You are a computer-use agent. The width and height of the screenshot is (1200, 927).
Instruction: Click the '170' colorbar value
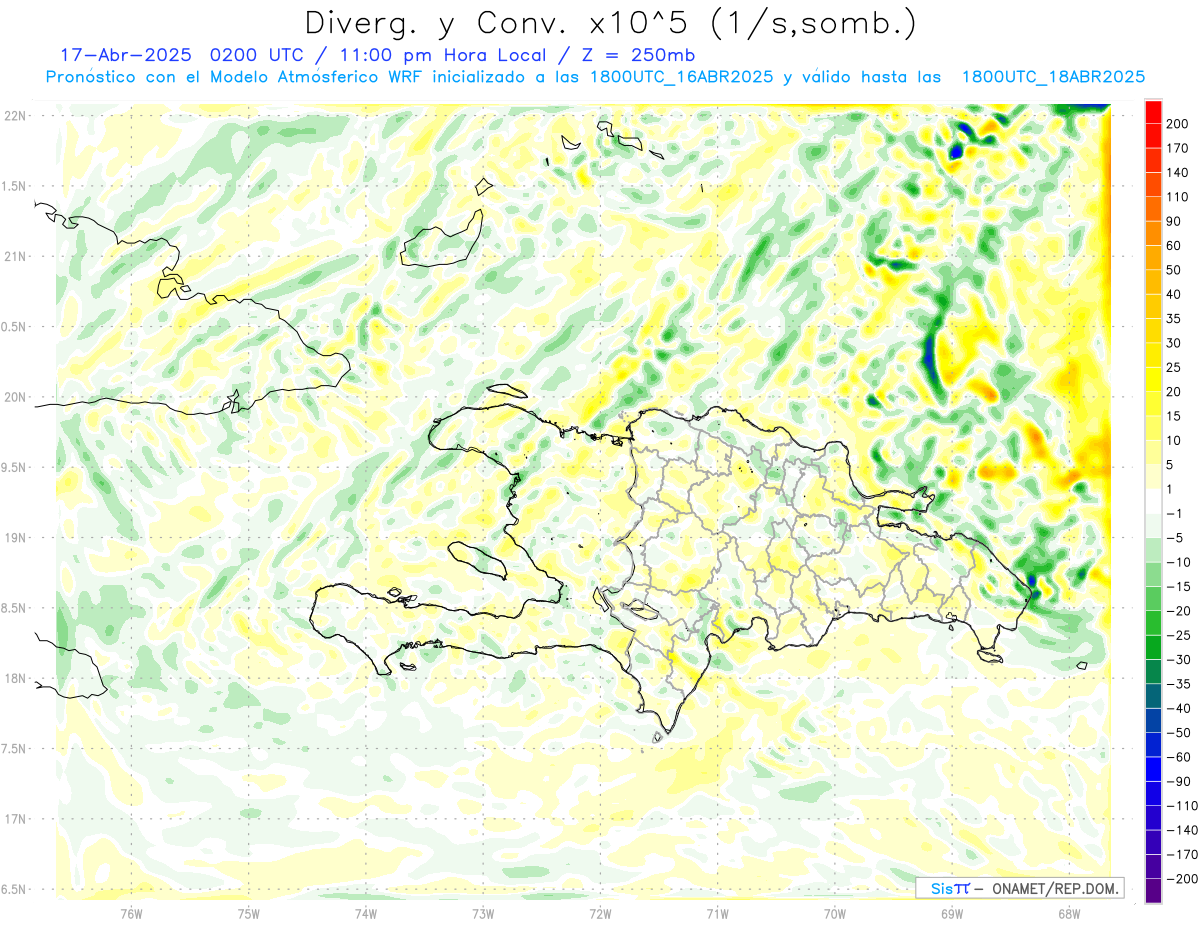pos(1178,148)
